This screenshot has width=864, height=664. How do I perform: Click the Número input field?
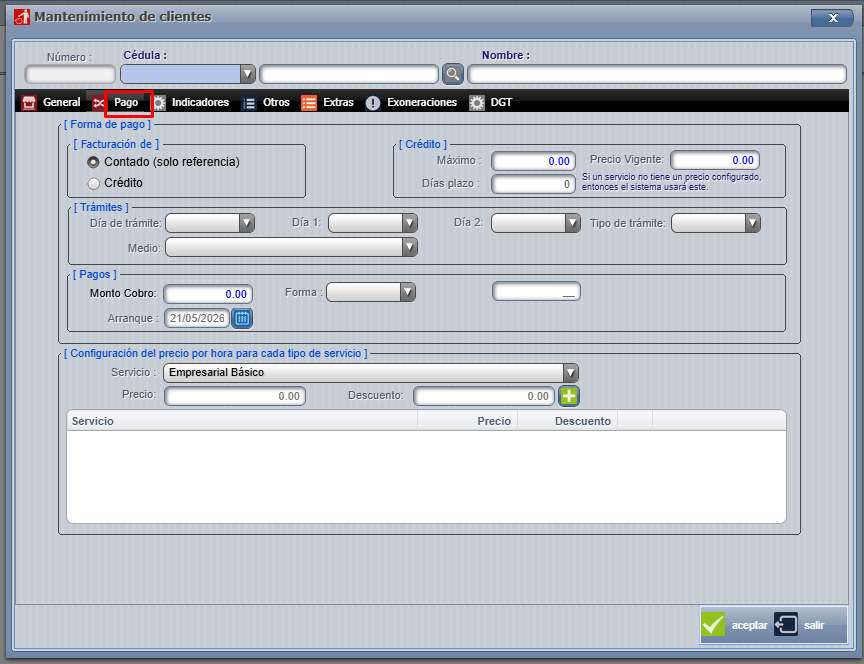tap(70, 74)
